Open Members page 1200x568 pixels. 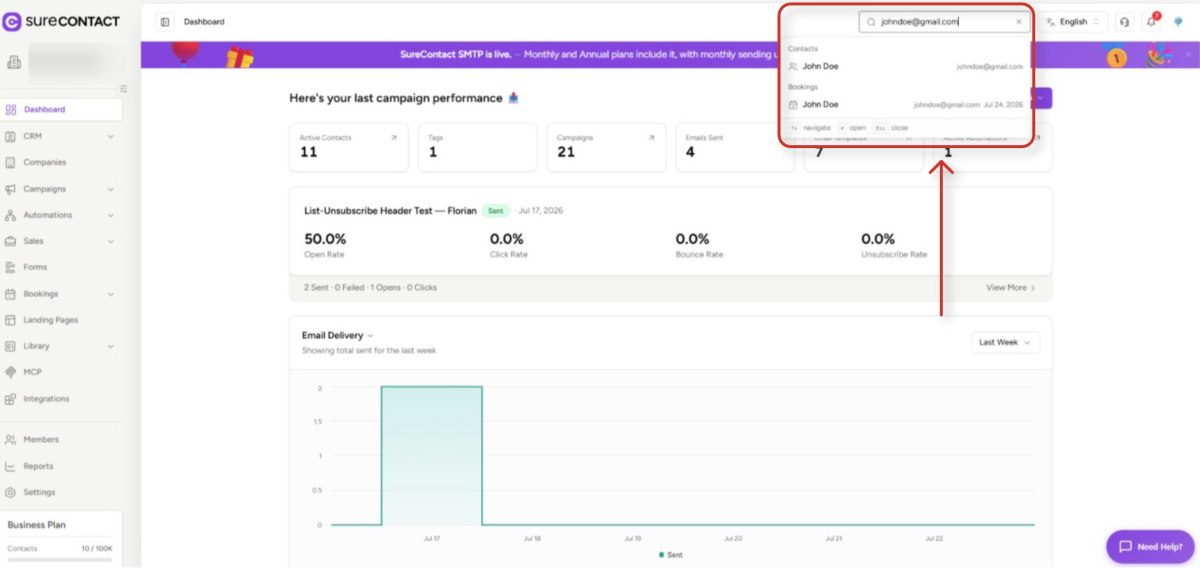(41, 440)
